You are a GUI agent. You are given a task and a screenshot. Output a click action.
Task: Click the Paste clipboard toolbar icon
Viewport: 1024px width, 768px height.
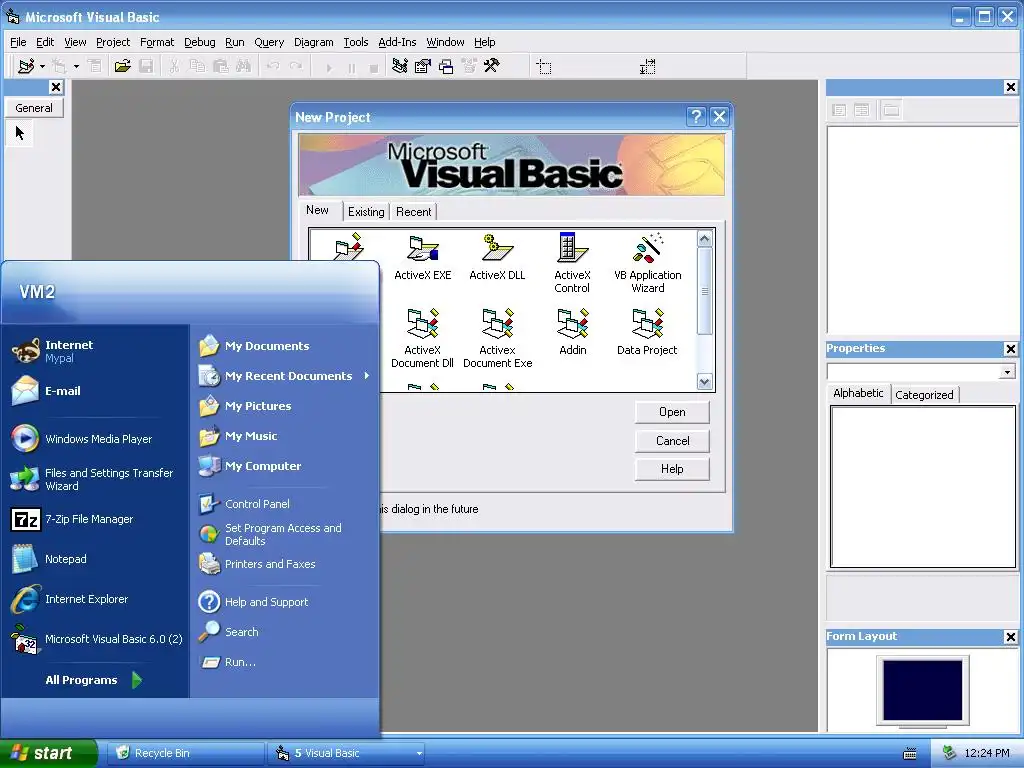pyautogui.click(x=221, y=66)
